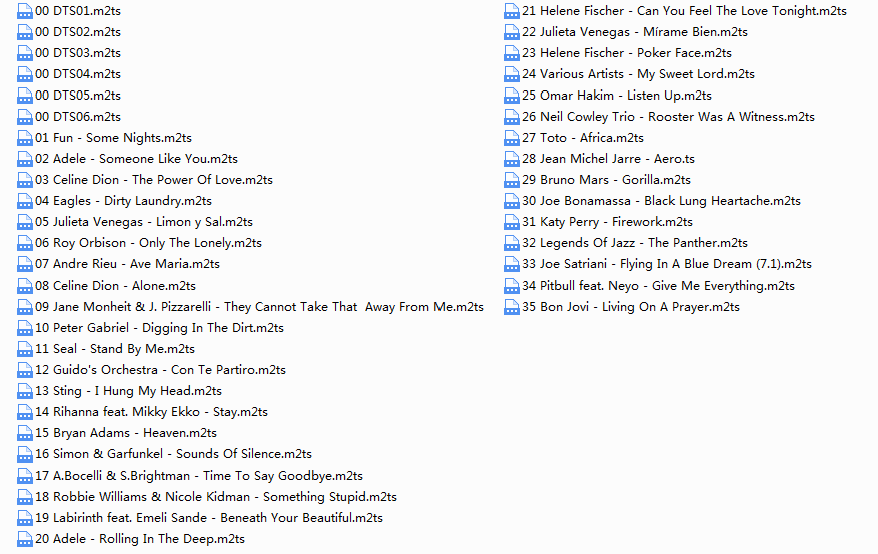Click the icon for 23 Helene Fischer - Poker Face
This screenshot has width=878, height=554.
[x=512, y=53]
